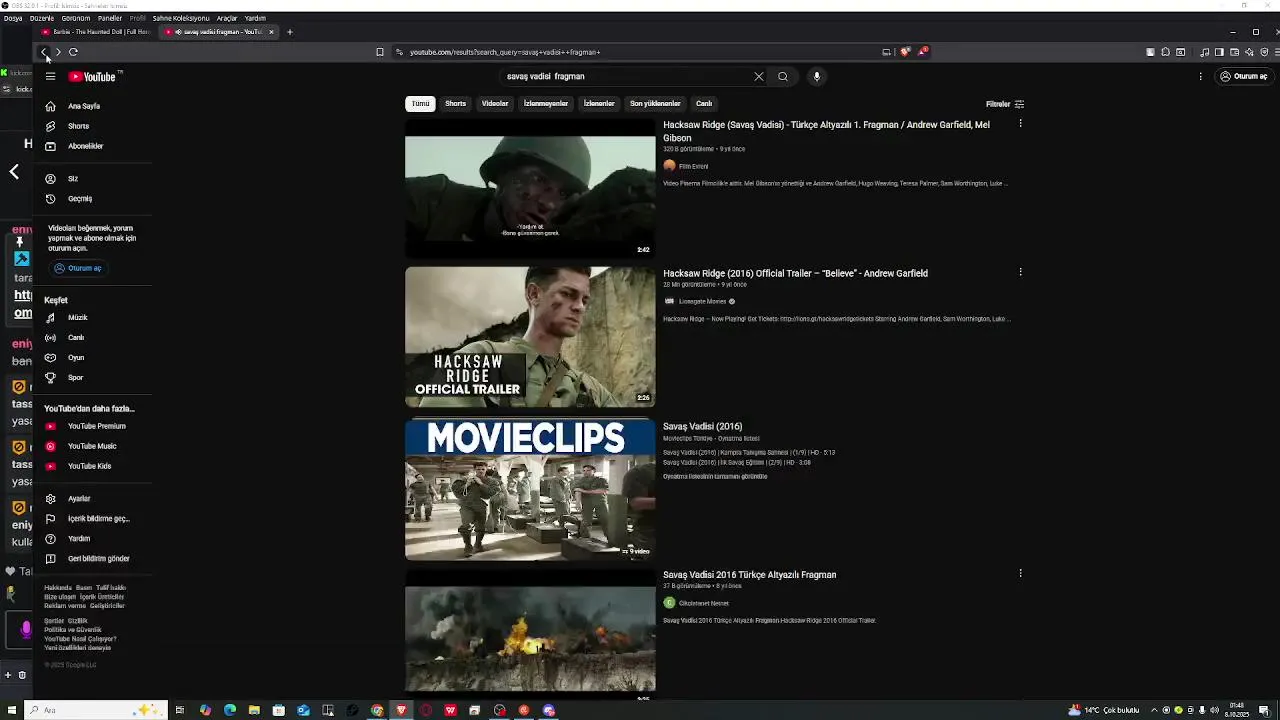This screenshot has width=1280, height=720.
Task: Open the browser wallet icon
Action: click(x=1234, y=52)
